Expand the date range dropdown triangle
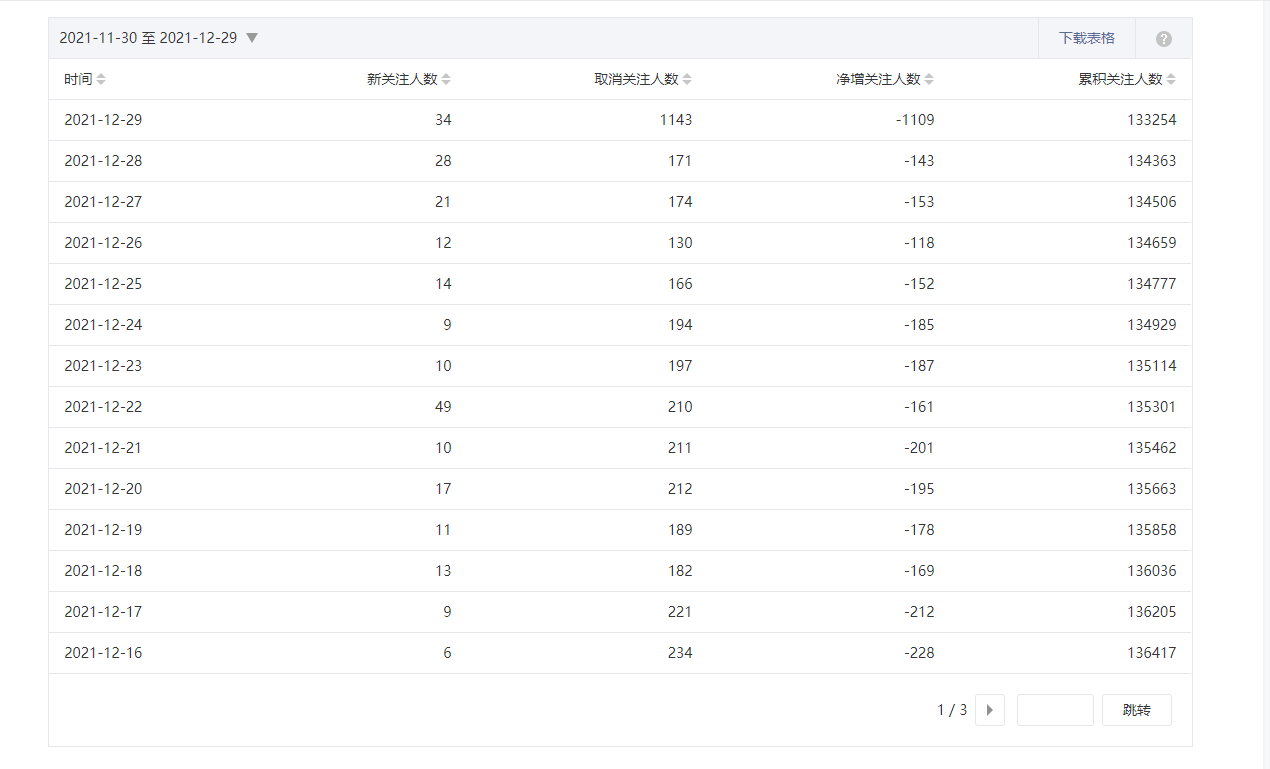Image resolution: width=1270 pixels, height=769 pixels. click(252, 38)
